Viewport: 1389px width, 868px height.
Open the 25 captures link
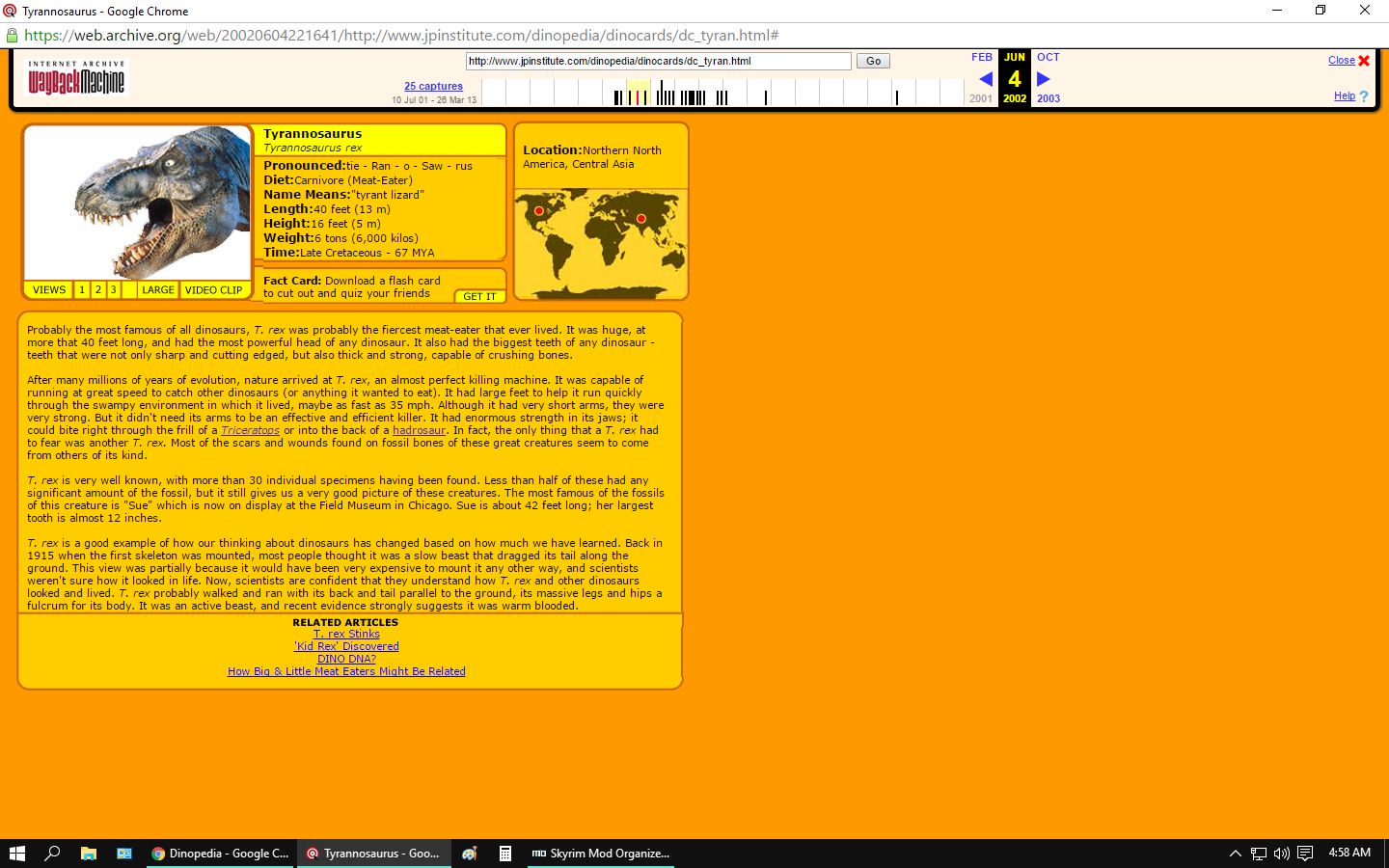(433, 86)
